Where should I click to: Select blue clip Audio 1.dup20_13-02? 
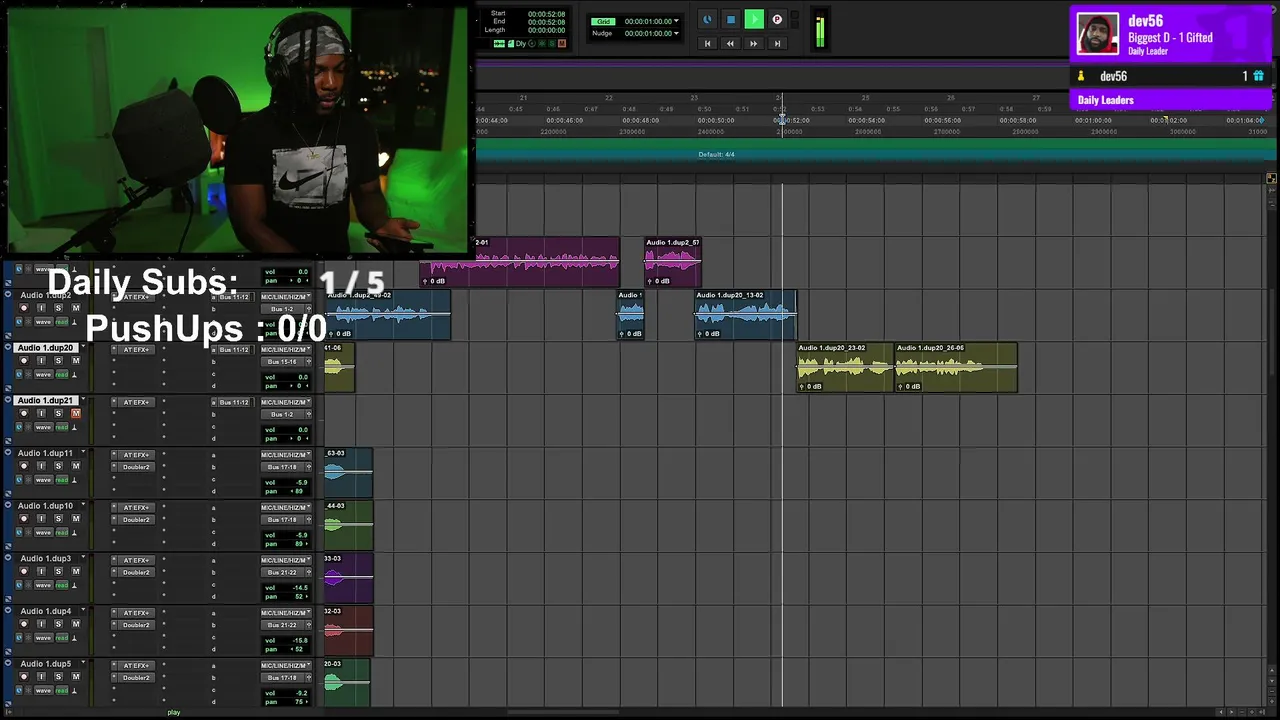[x=746, y=314]
